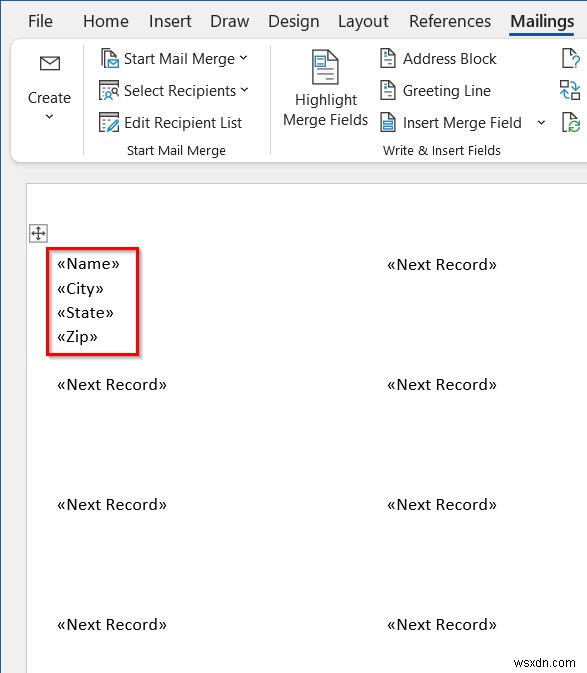The image size is (587, 673).
Task: Click the Greeting Line icon
Action: coord(388,90)
